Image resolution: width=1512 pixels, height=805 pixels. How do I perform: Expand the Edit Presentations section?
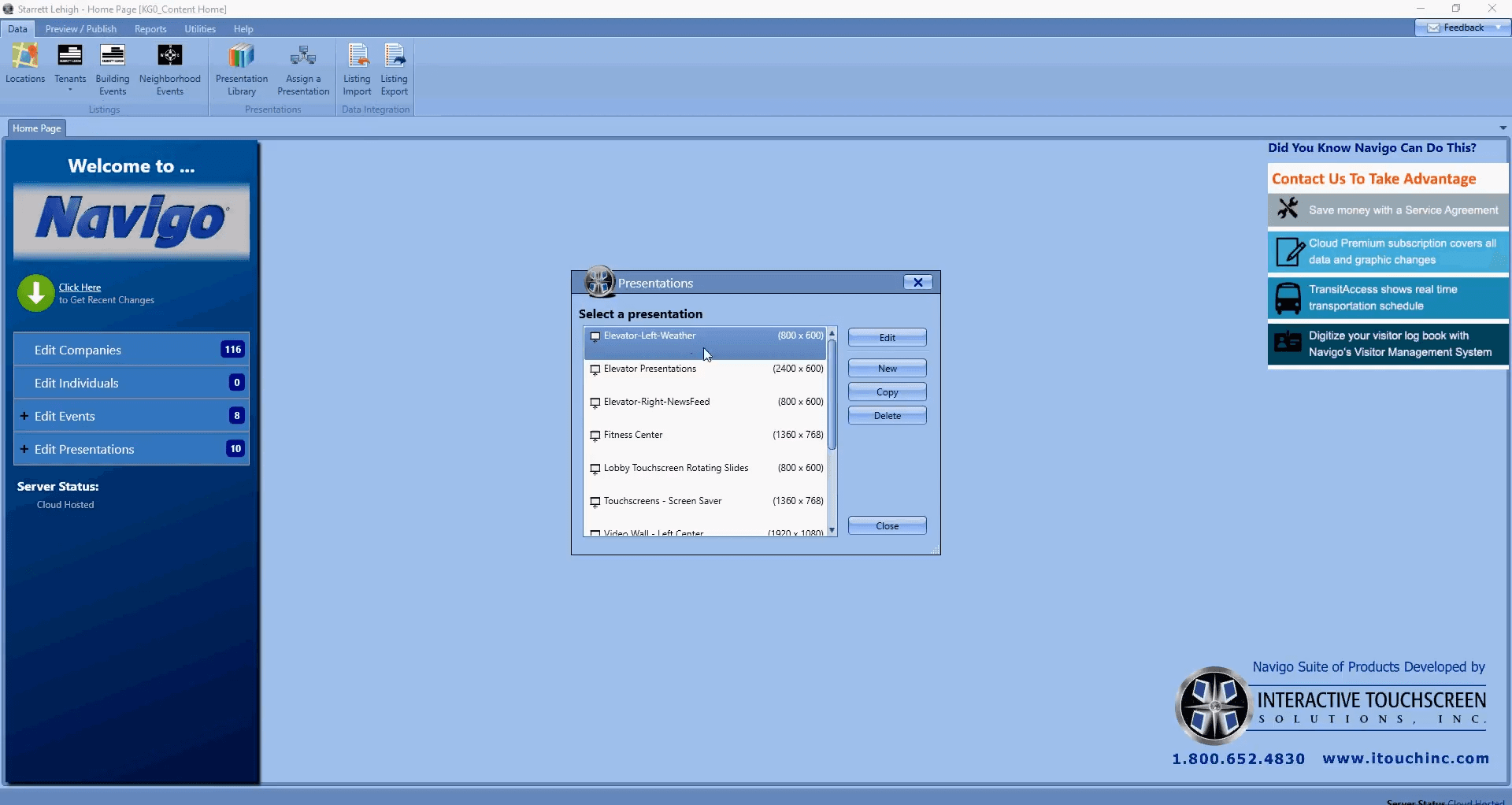coord(24,449)
